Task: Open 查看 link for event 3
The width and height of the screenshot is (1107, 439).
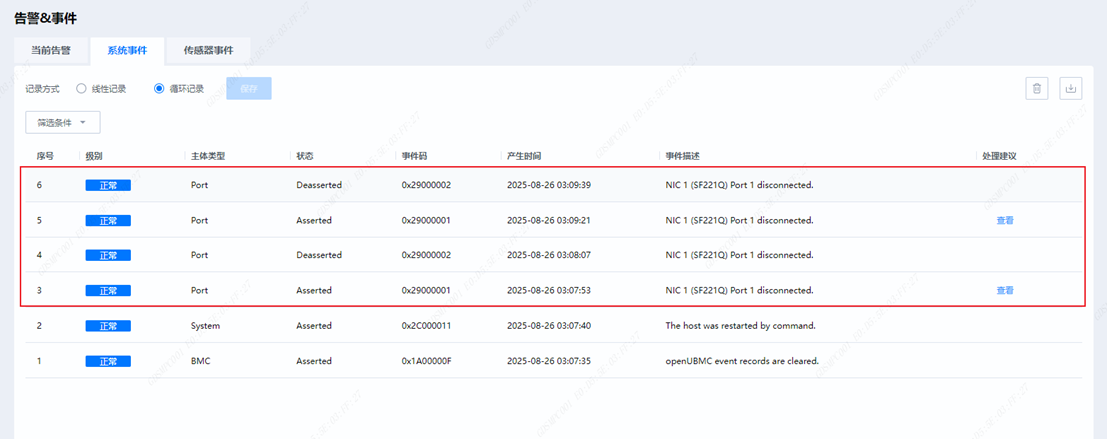Action: point(1004,290)
